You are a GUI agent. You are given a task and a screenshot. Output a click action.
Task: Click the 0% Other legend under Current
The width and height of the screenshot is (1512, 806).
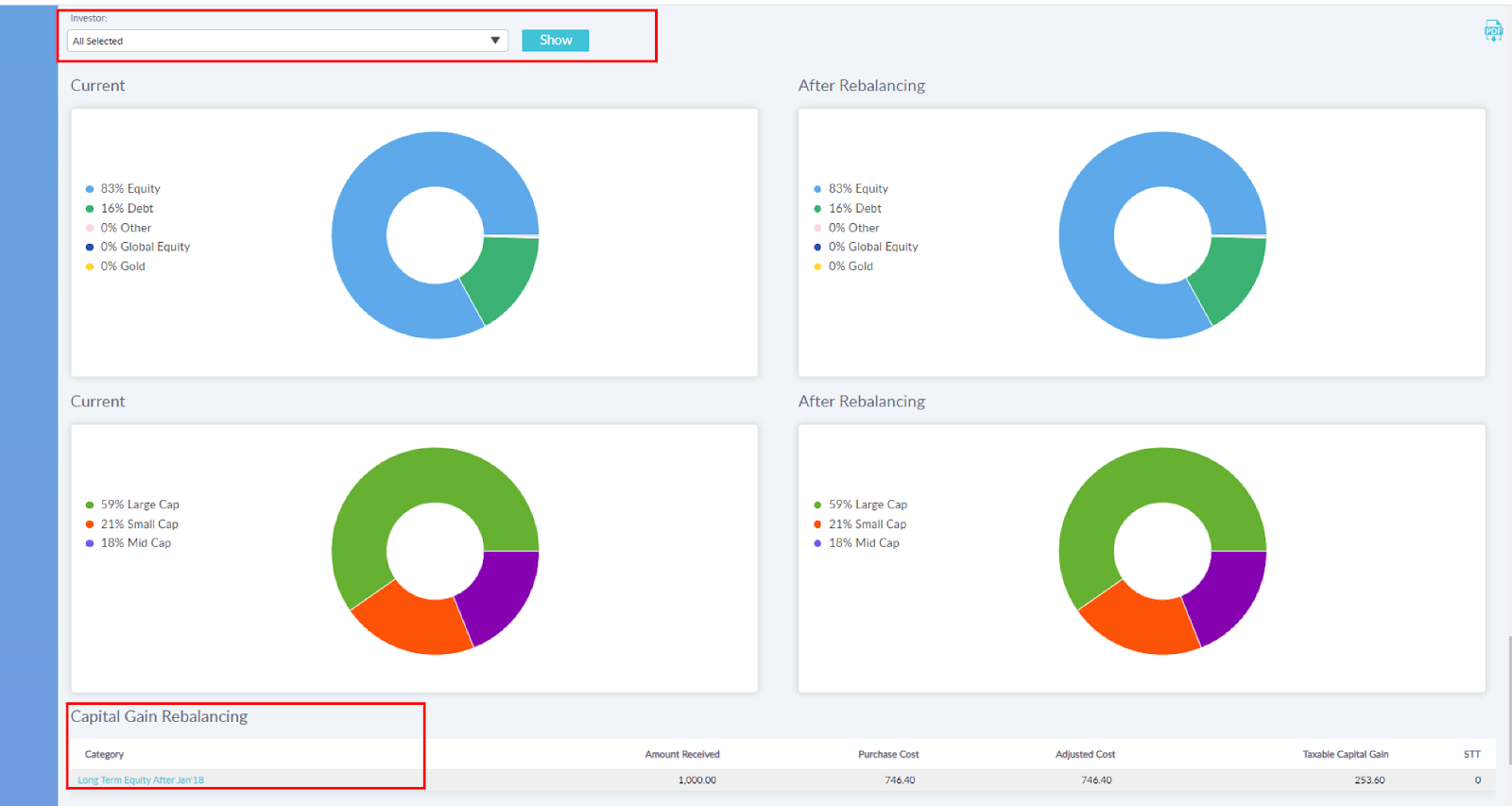(x=118, y=228)
